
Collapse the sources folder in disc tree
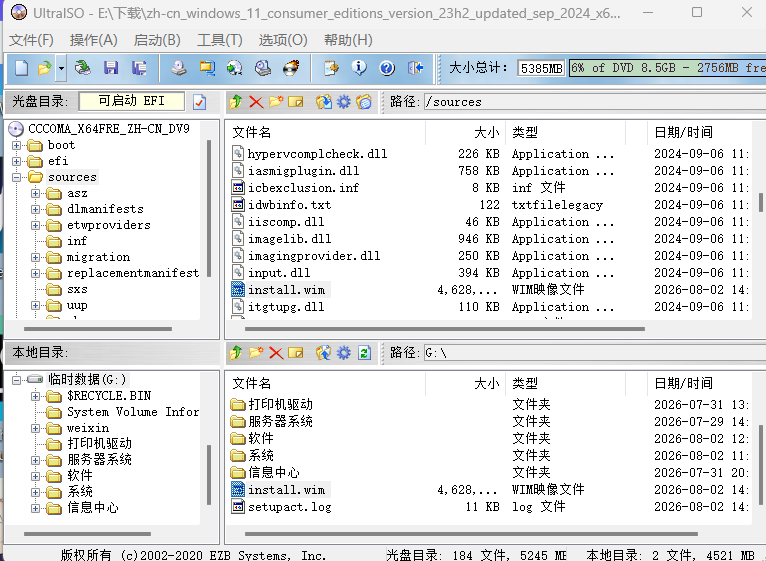[x=17, y=177]
